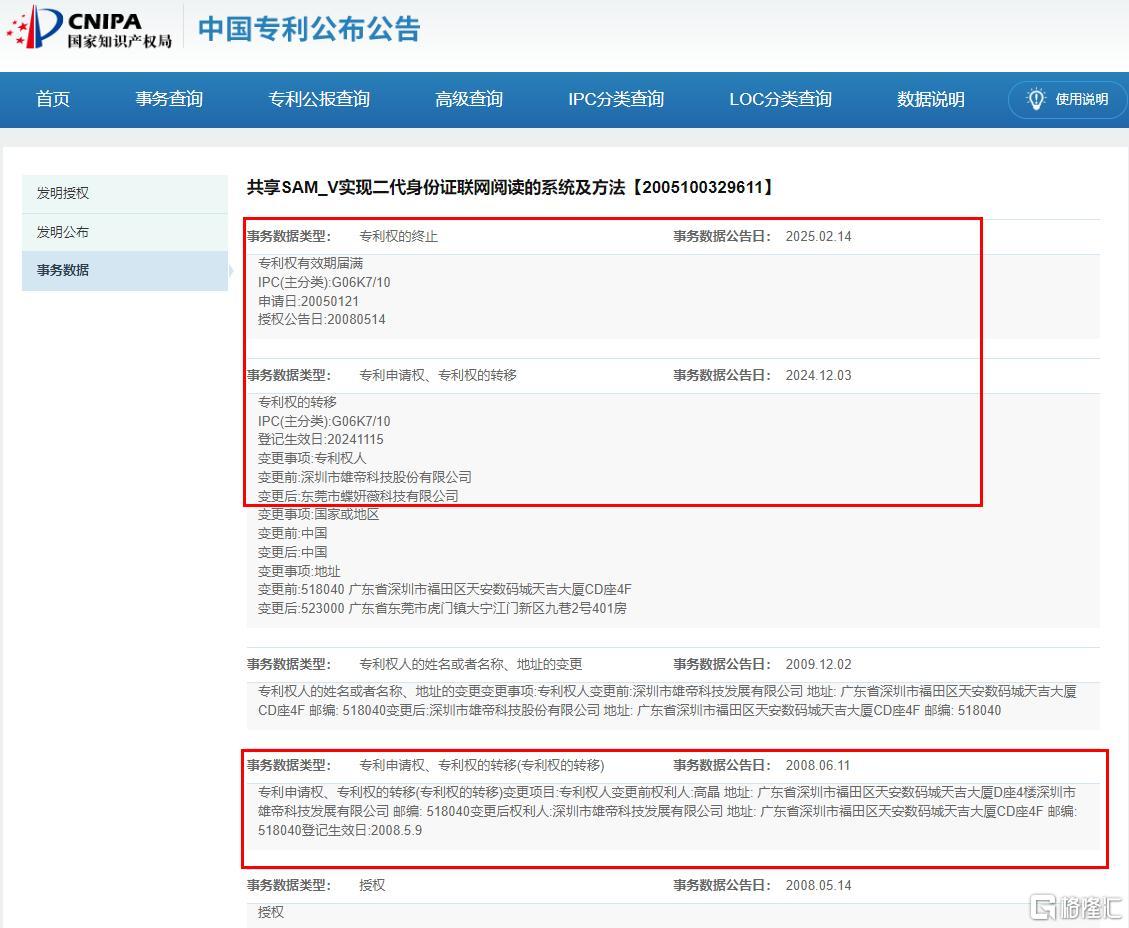Click the announcement date 2024.12.03
Screen dimensions: 1129x928
click(x=818, y=376)
